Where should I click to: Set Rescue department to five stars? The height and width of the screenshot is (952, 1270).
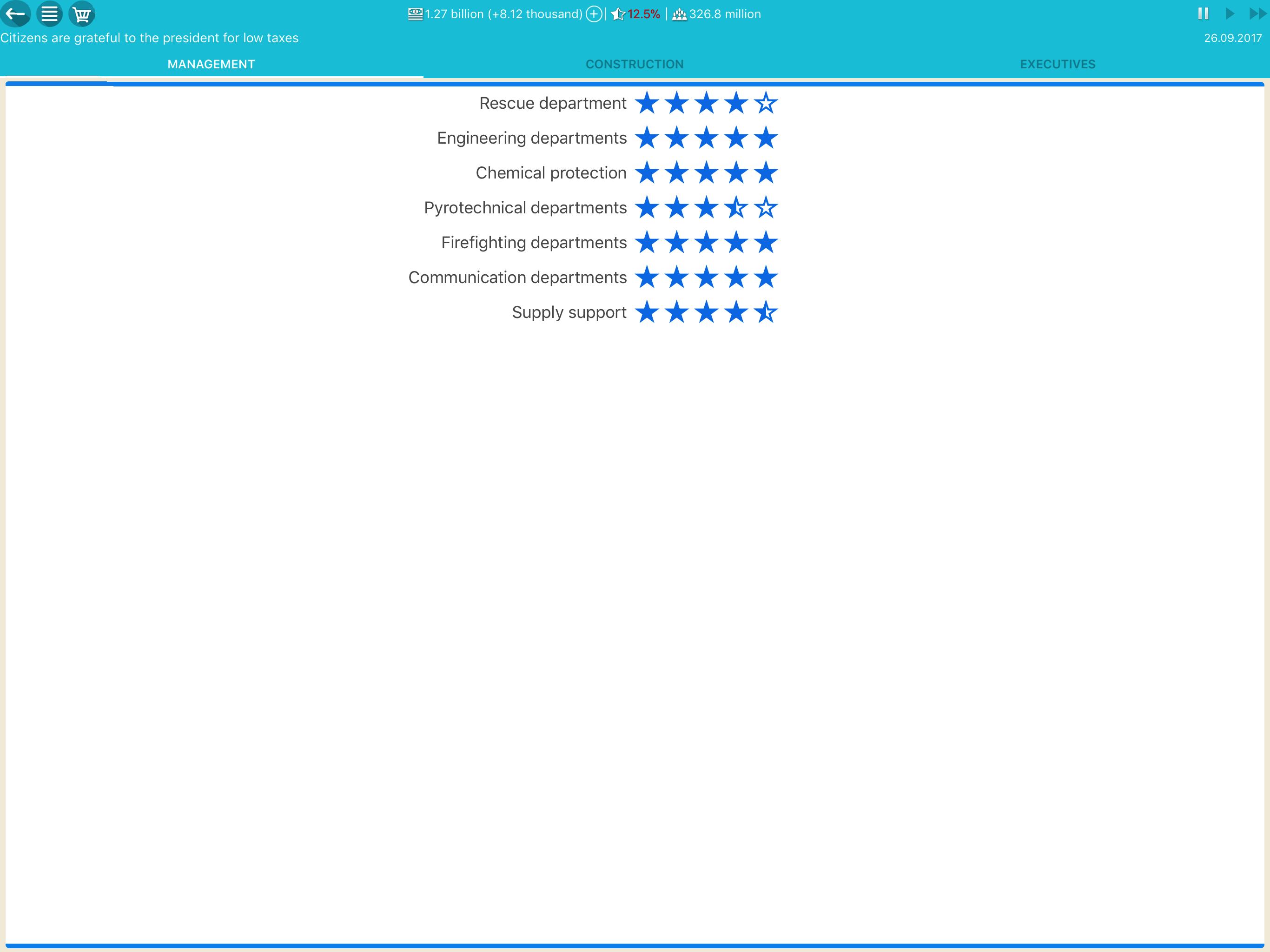click(x=766, y=103)
